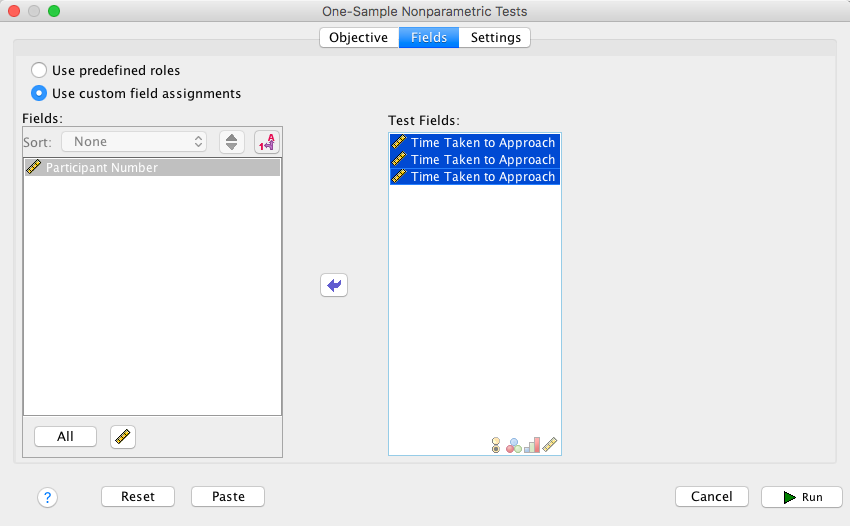Open the Sort dropdown showing None
This screenshot has height=526, width=850.
point(134,142)
